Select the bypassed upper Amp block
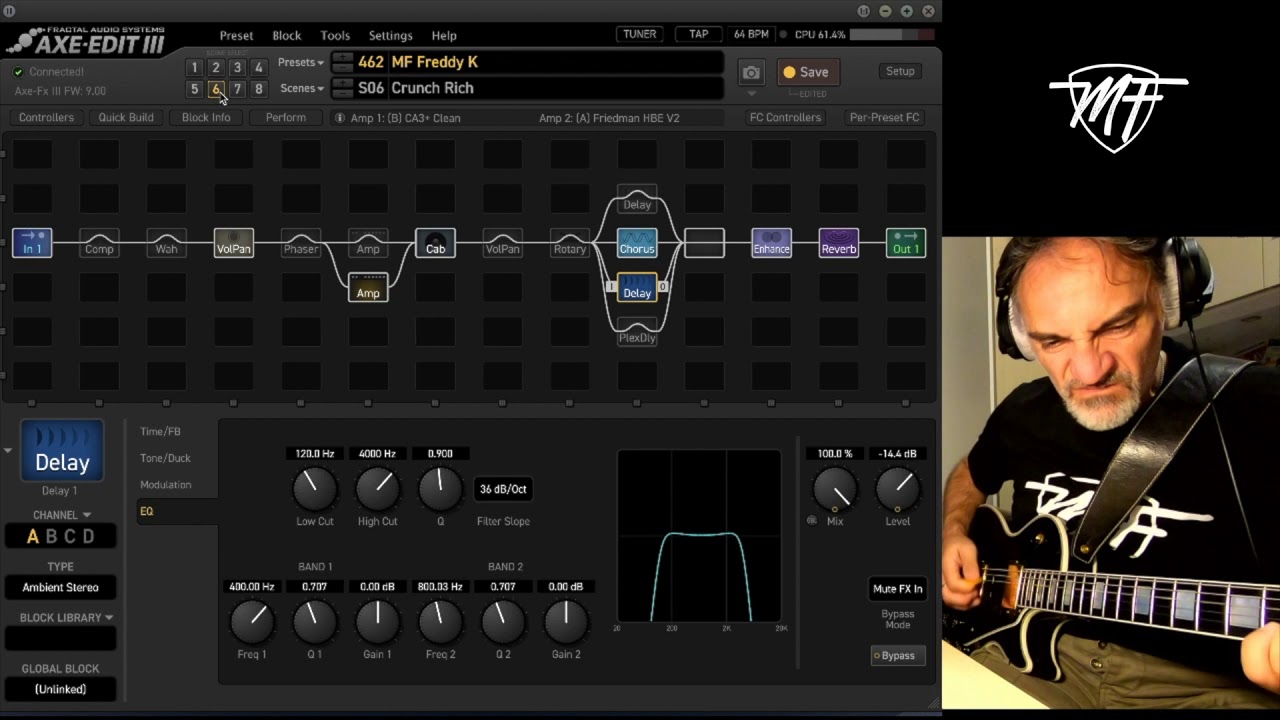Image resolution: width=1280 pixels, height=720 pixels. [x=368, y=243]
